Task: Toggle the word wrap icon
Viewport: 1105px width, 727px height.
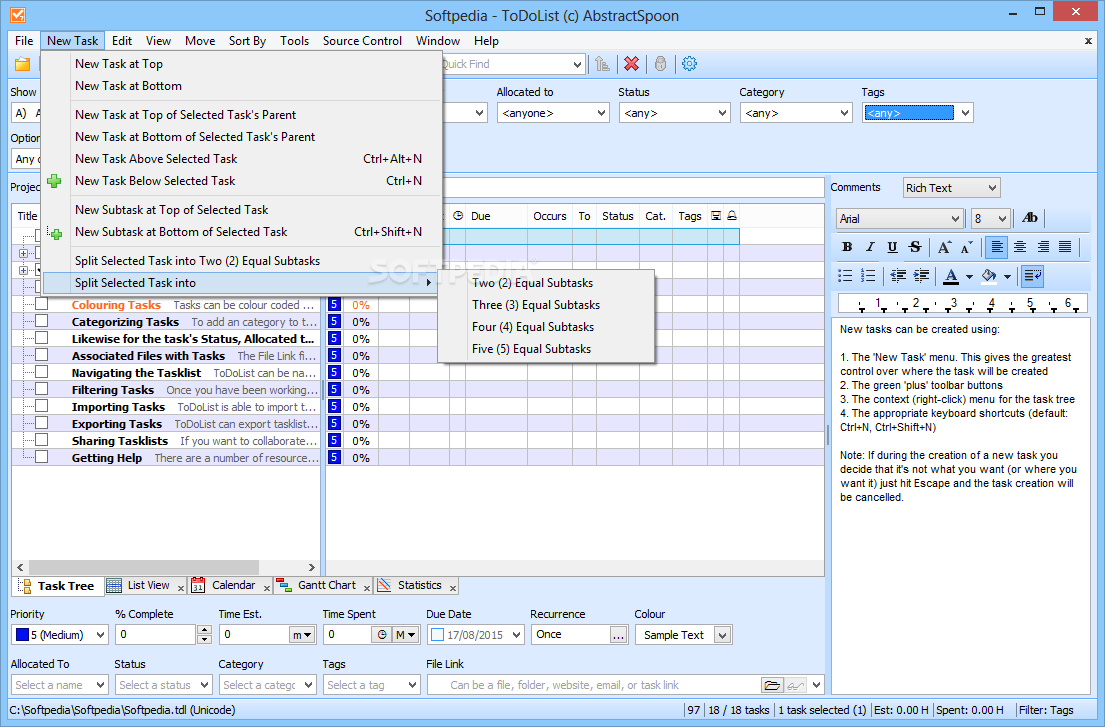Action: (x=1033, y=276)
